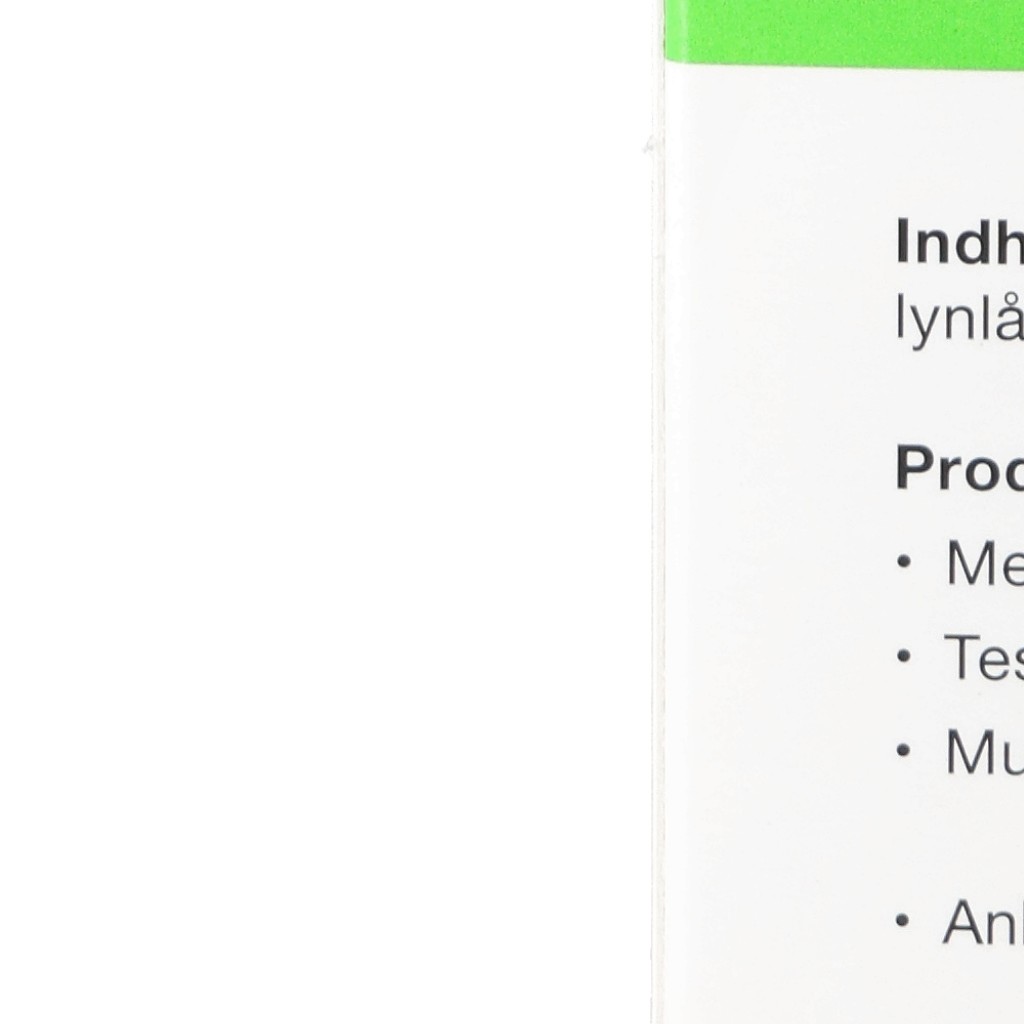
Task: Click the bullet dot before "Mu"
Action: 904,751
